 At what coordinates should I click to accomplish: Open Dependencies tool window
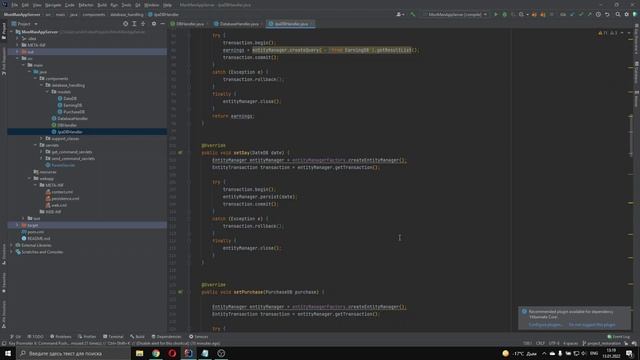pyautogui.click(x=166, y=337)
